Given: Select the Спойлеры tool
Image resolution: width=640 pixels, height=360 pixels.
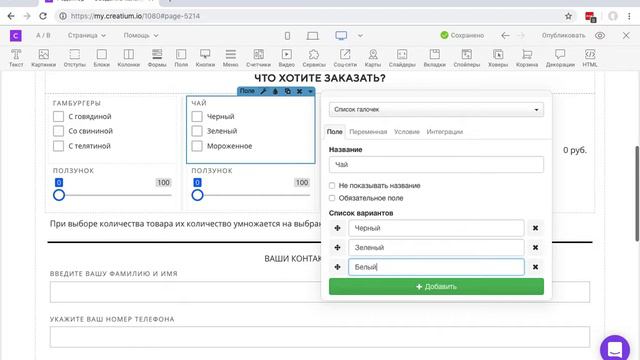Looking at the screenshot, I should 467,58.
